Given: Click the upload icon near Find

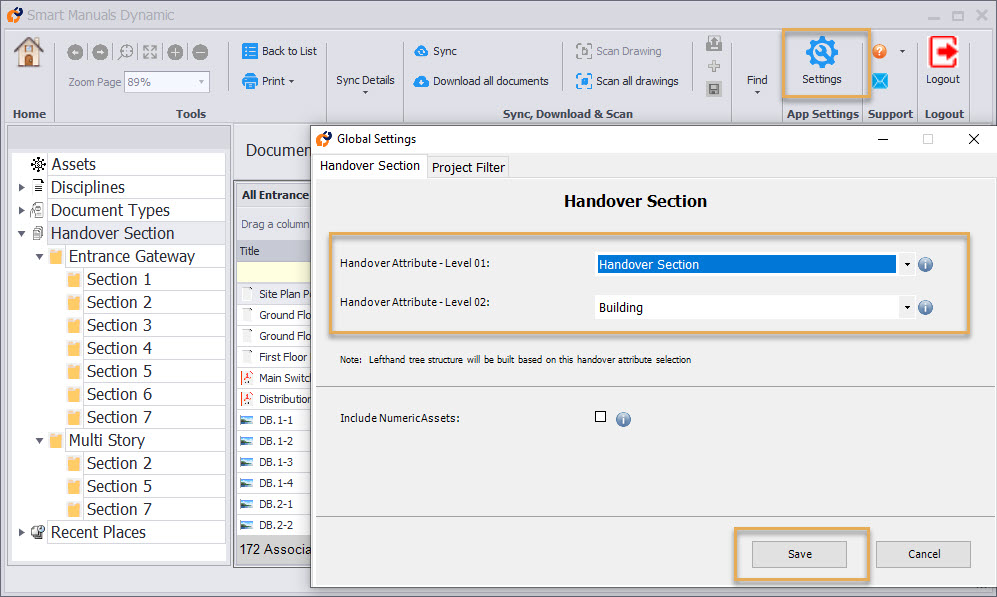Looking at the screenshot, I should tap(714, 43).
